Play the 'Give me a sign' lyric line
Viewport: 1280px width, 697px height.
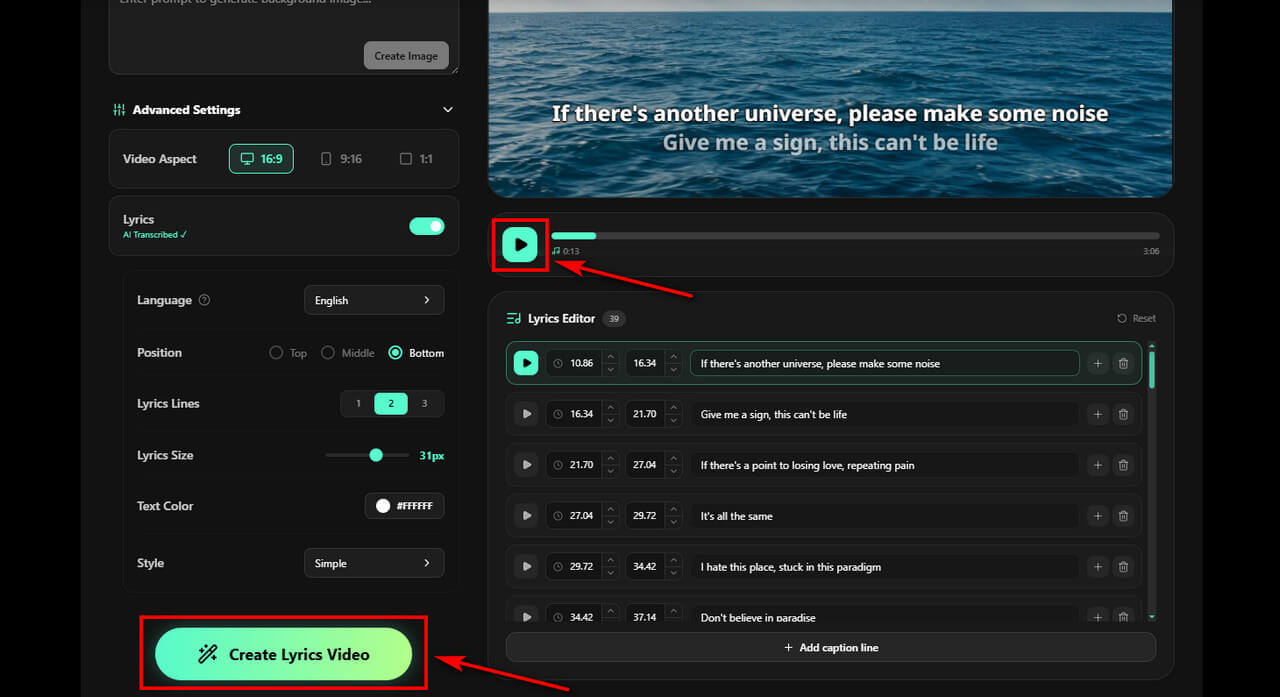[x=526, y=414]
